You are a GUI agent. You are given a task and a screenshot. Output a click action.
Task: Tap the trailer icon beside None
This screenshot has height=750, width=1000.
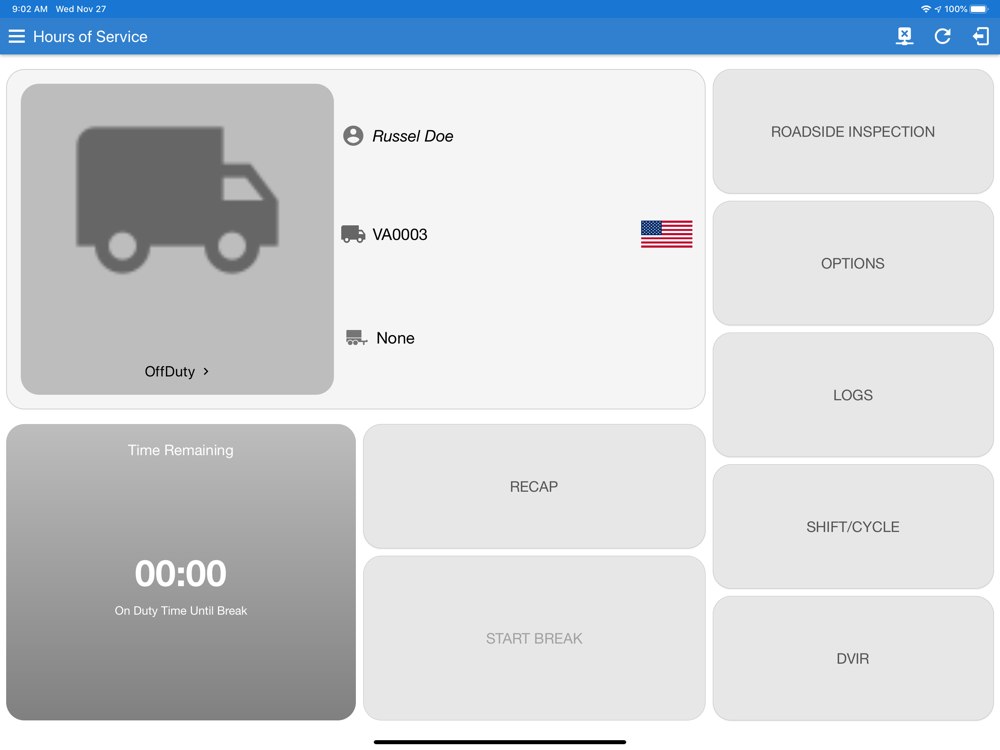coord(356,338)
